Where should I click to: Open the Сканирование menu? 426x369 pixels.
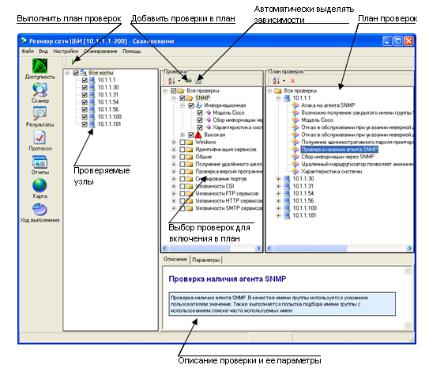click(x=100, y=51)
